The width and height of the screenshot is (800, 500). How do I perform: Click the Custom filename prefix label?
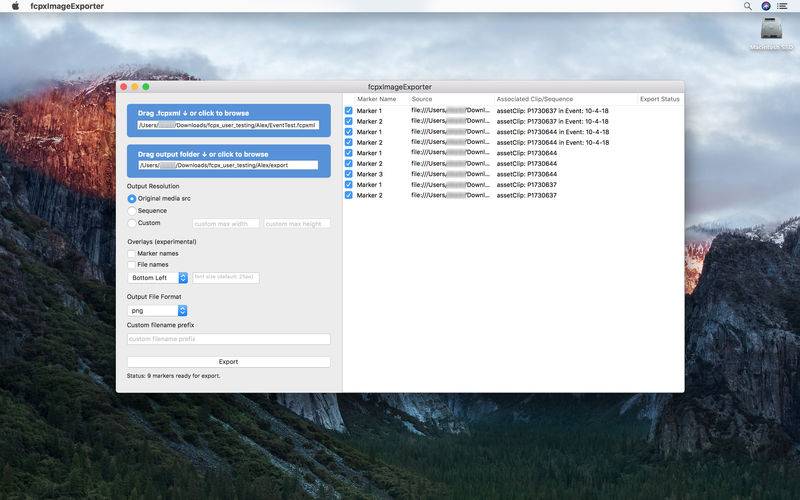[161, 325]
